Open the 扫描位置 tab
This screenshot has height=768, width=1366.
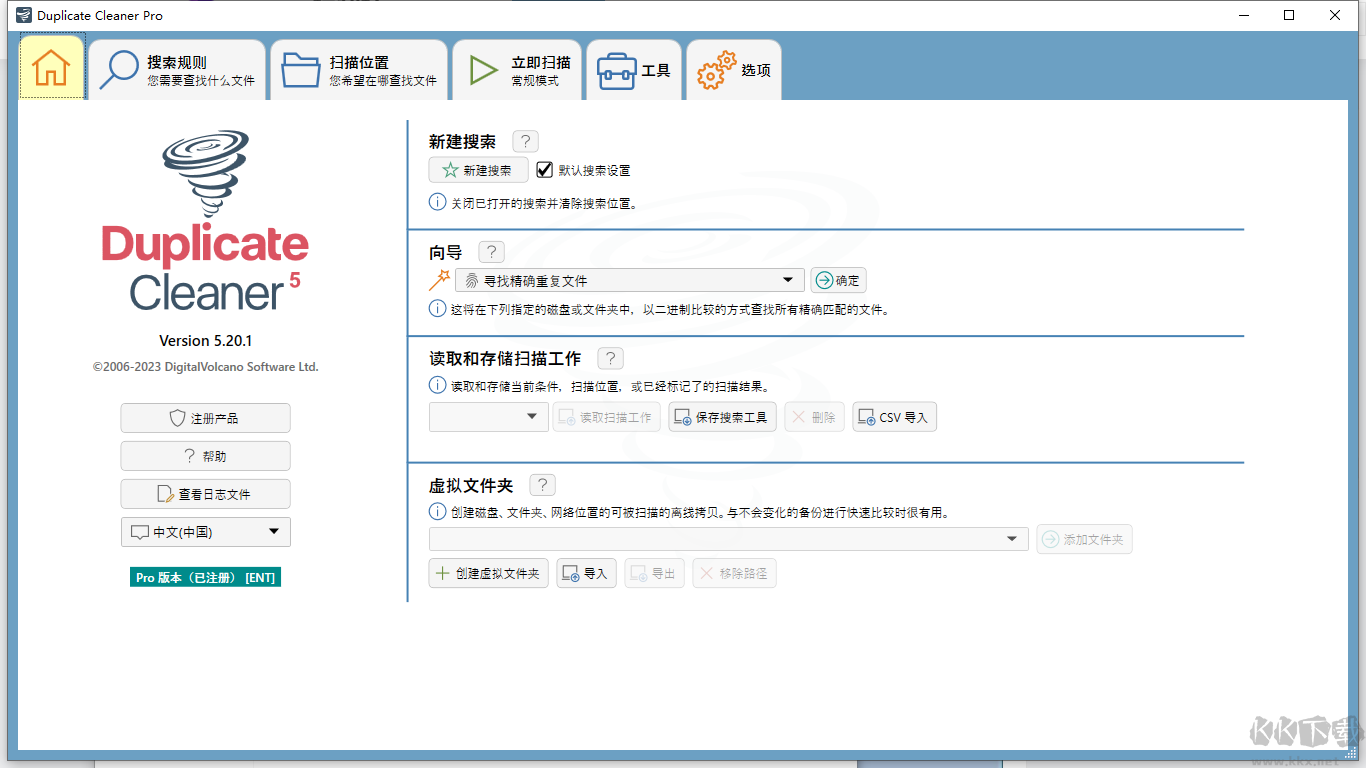359,70
